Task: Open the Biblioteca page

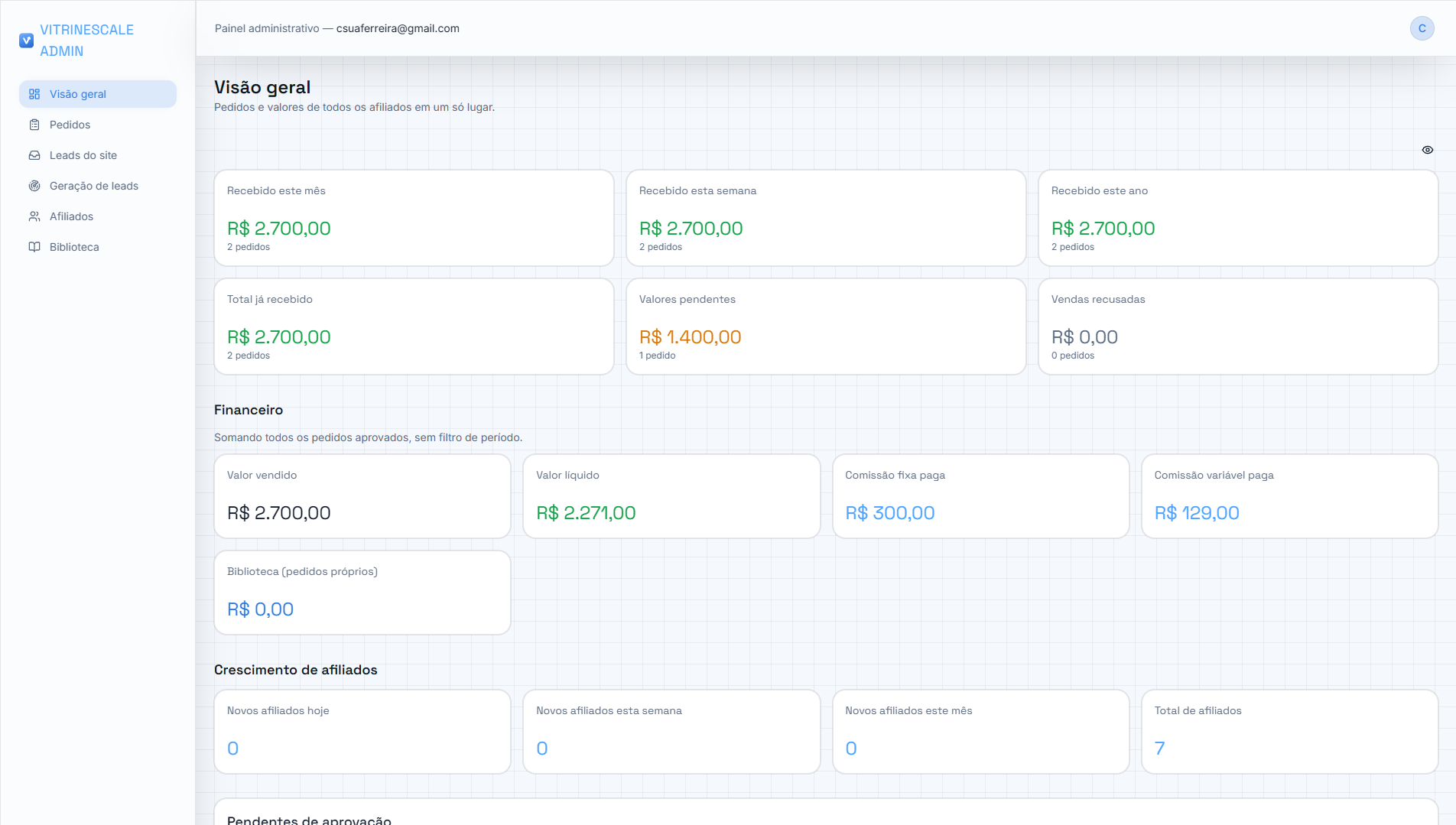Action: 98,247
